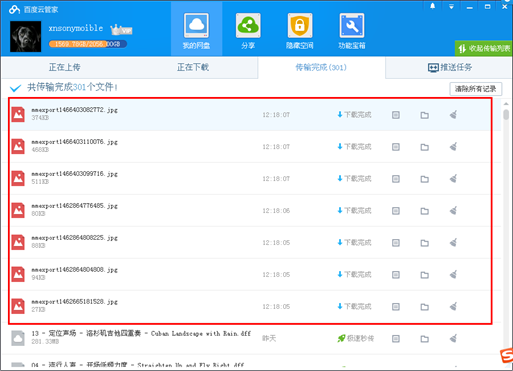Clear record of mmexport1462864776485.jpg with broom icon
Image resolution: width=513 pixels, height=371 pixels.
click(x=453, y=211)
